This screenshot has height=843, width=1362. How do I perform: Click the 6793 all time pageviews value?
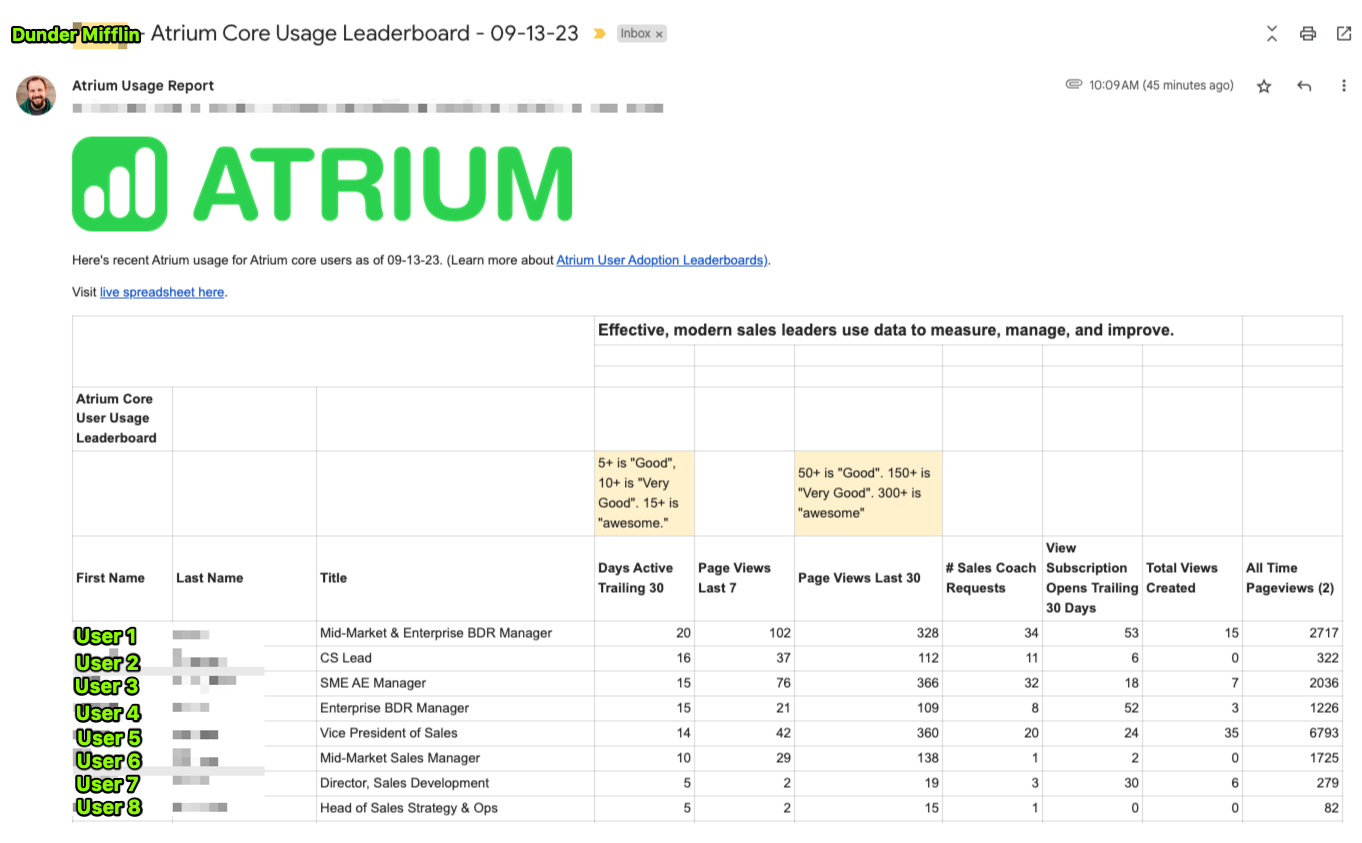[x=1322, y=733]
